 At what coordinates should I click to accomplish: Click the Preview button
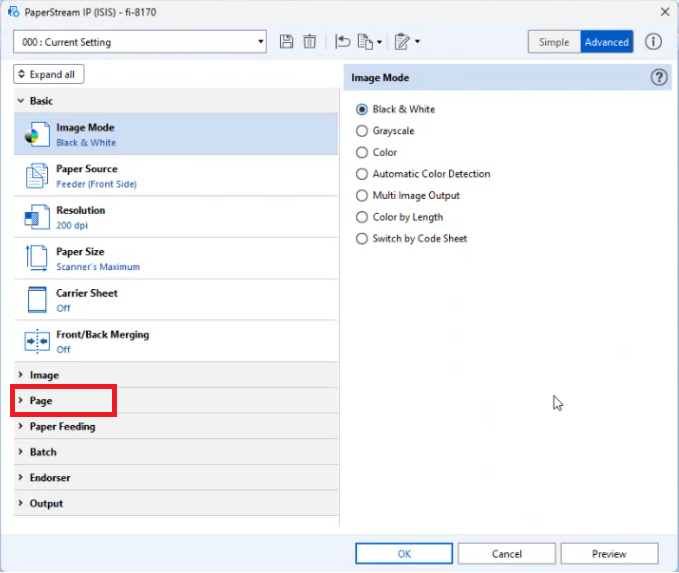(609, 553)
